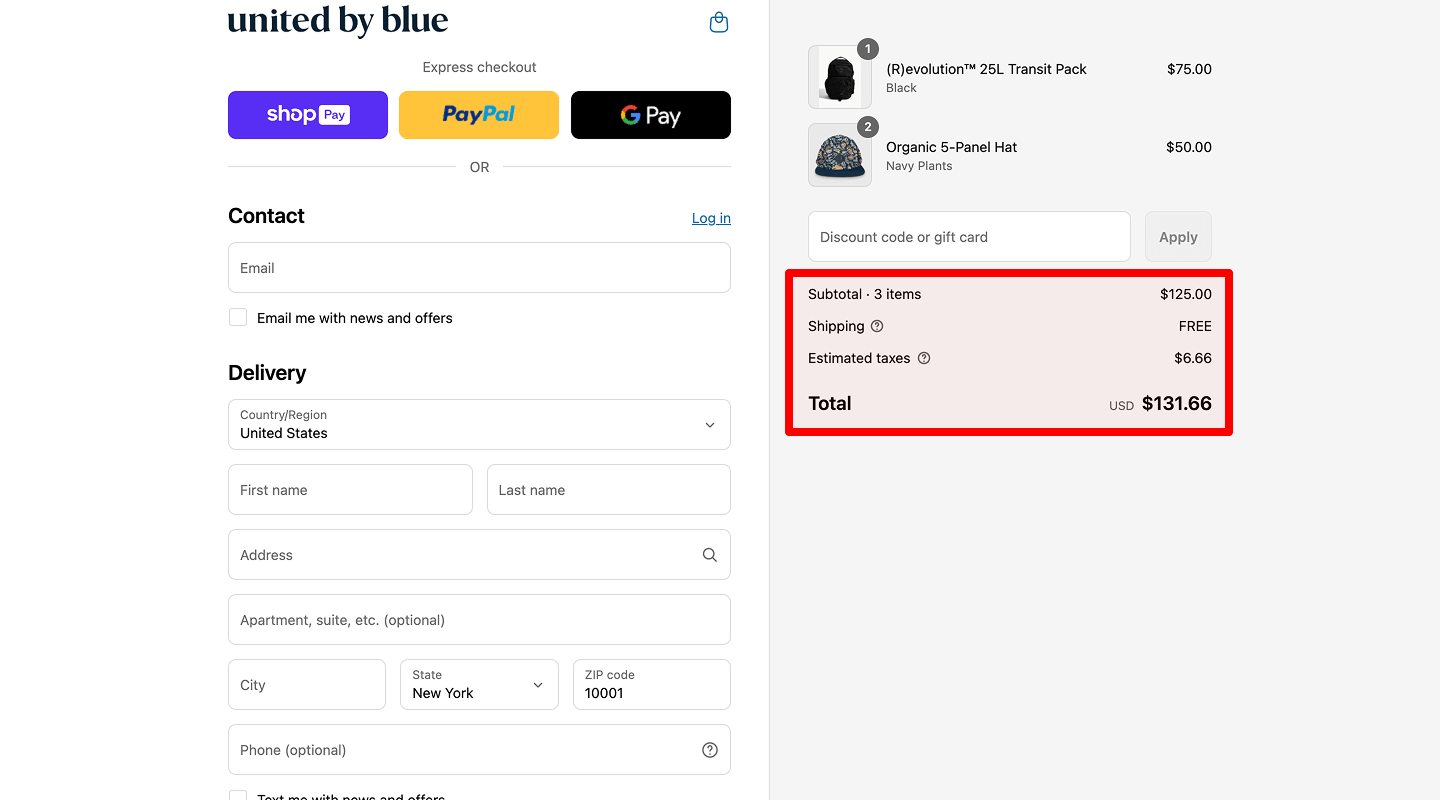Image resolution: width=1440 pixels, height=800 pixels.
Task: Click the Shop Pay express checkout icon
Action: (x=307, y=114)
